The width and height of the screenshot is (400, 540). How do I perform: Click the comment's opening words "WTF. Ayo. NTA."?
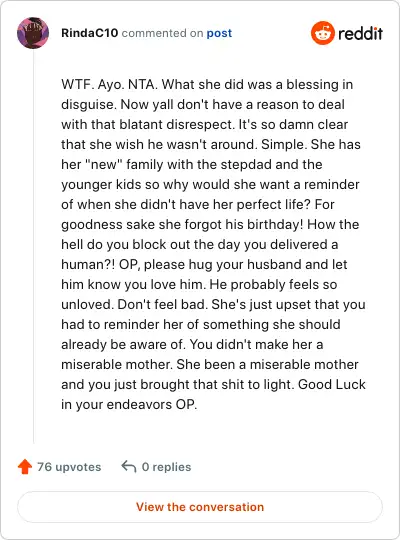(x=110, y=84)
